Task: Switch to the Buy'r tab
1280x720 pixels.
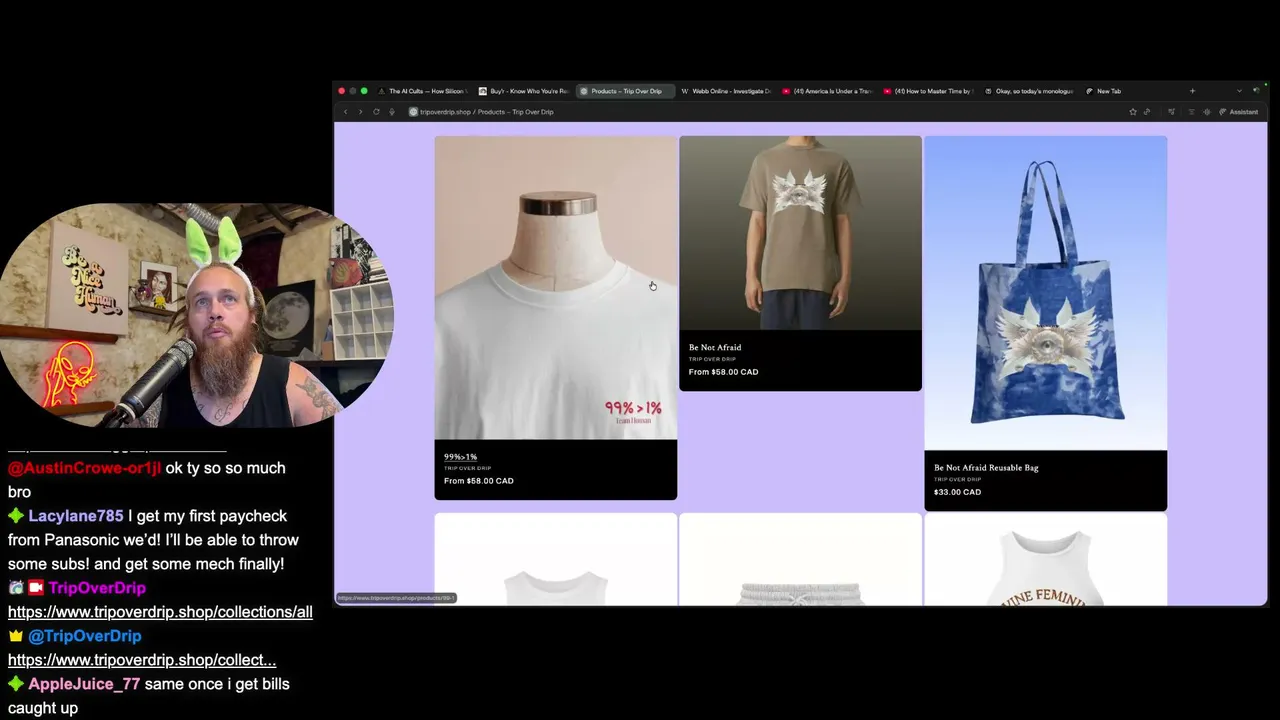Action: (523, 91)
